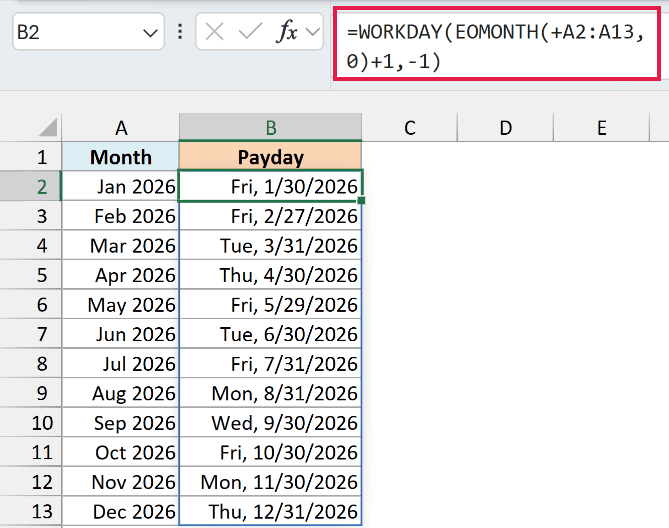
Task: Select column E header
Action: point(602,128)
